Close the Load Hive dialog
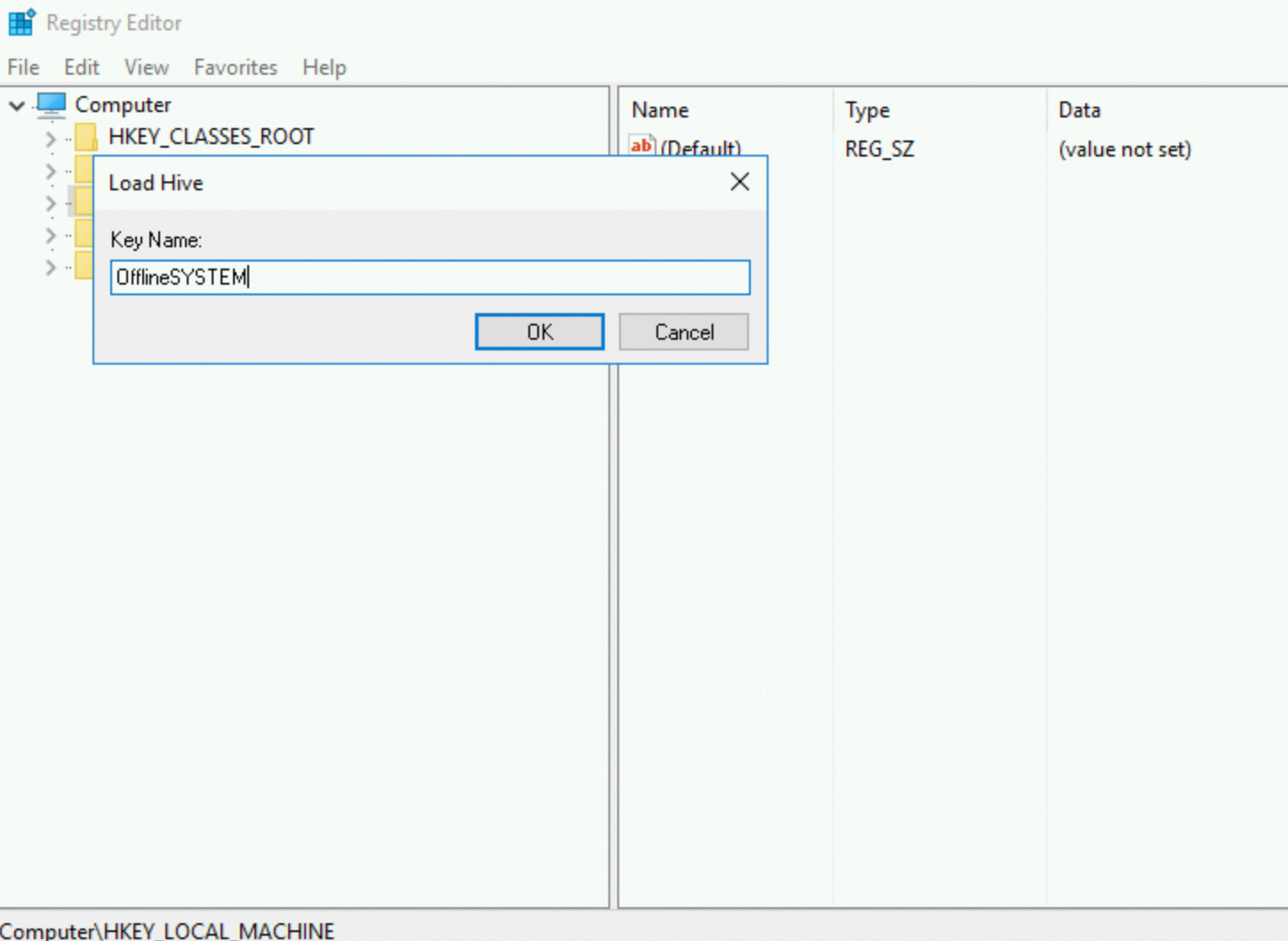This screenshot has height=941, width=1288. pos(739,182)
